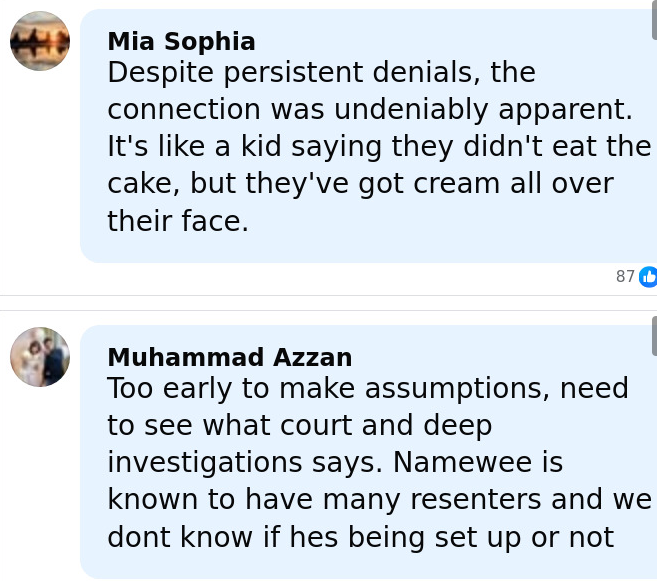Image resolution: width=657 pixels, height=581 pixels.
Task: Click the divider line between the two comments
Action: (328, 296)
